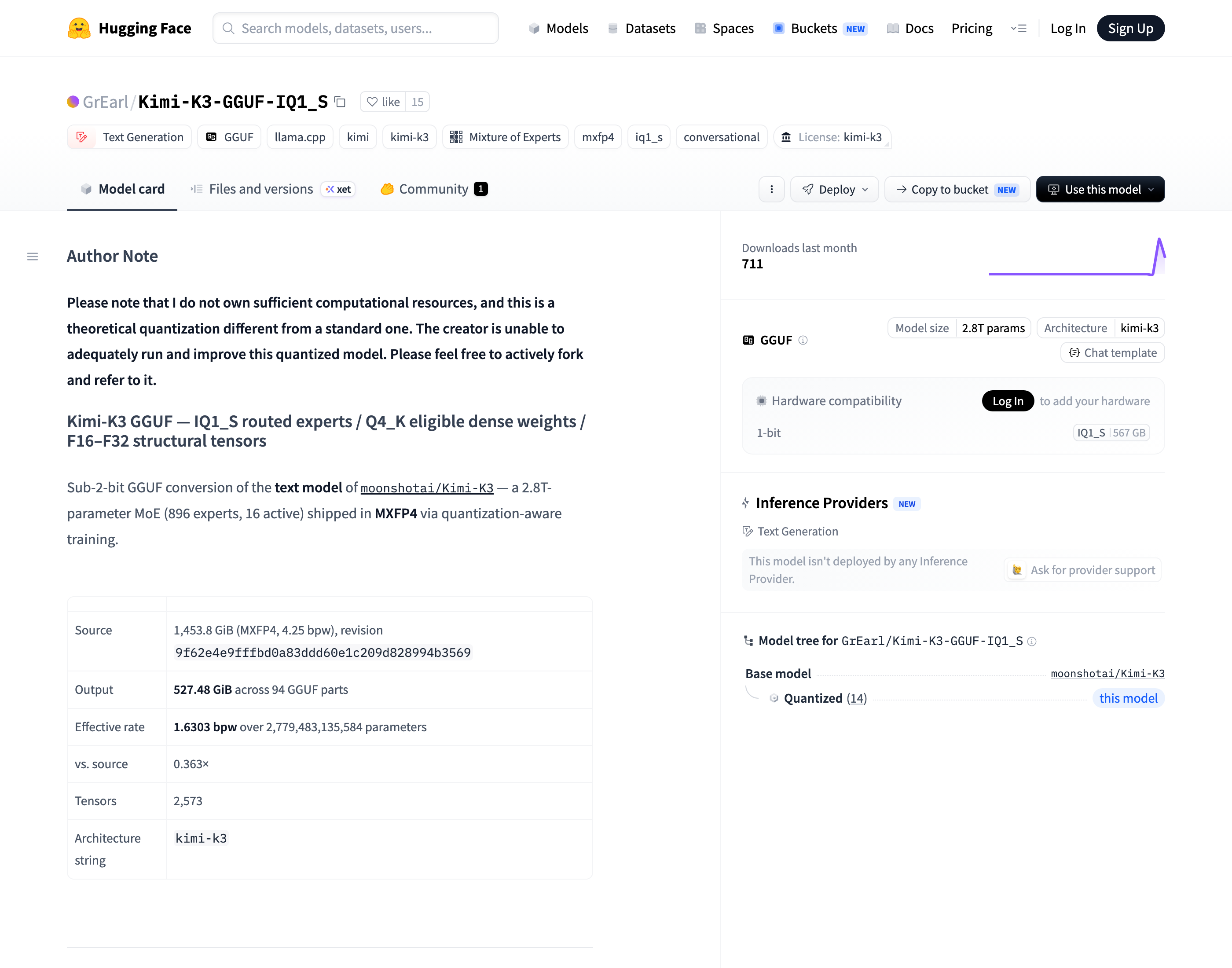The height and width of the screenshot is (968, 1232).
Task: Open the Deploy dropdown
Action: tap(834, 189)
